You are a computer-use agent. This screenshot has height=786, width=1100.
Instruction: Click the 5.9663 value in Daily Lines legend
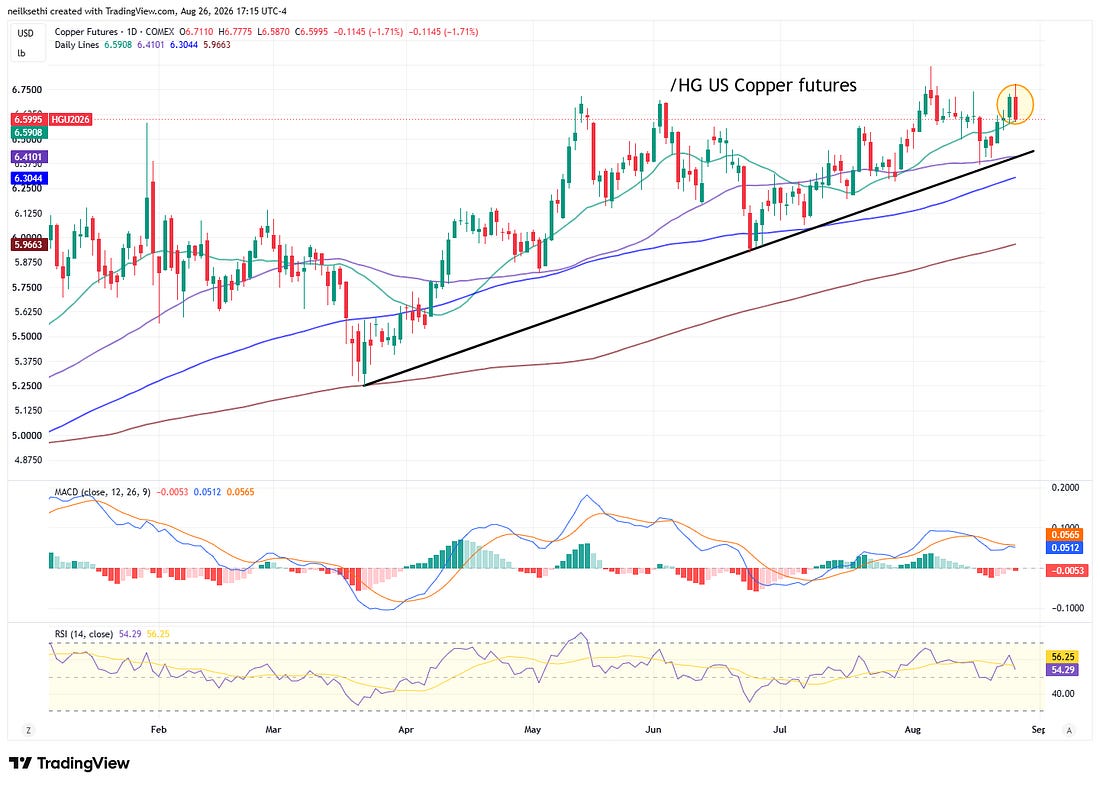coord(217,45)
